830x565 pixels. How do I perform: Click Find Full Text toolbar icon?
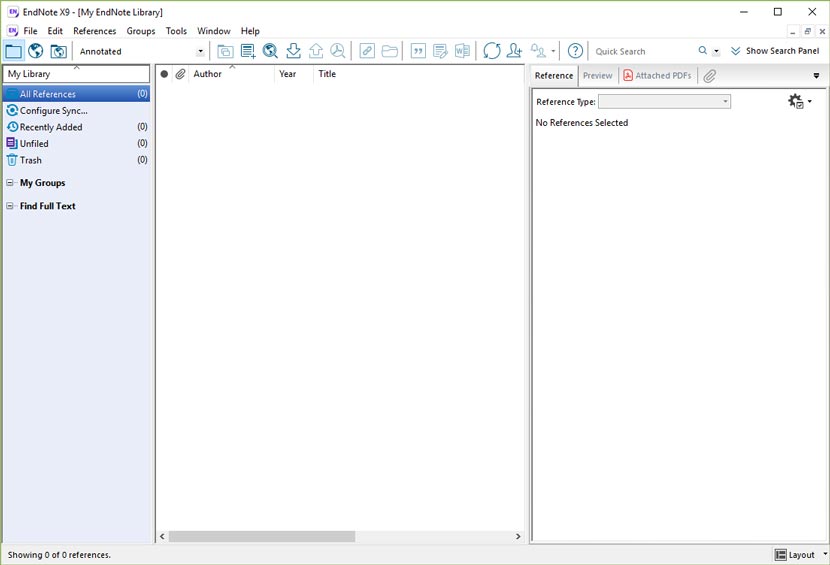[x=338, y=51]
